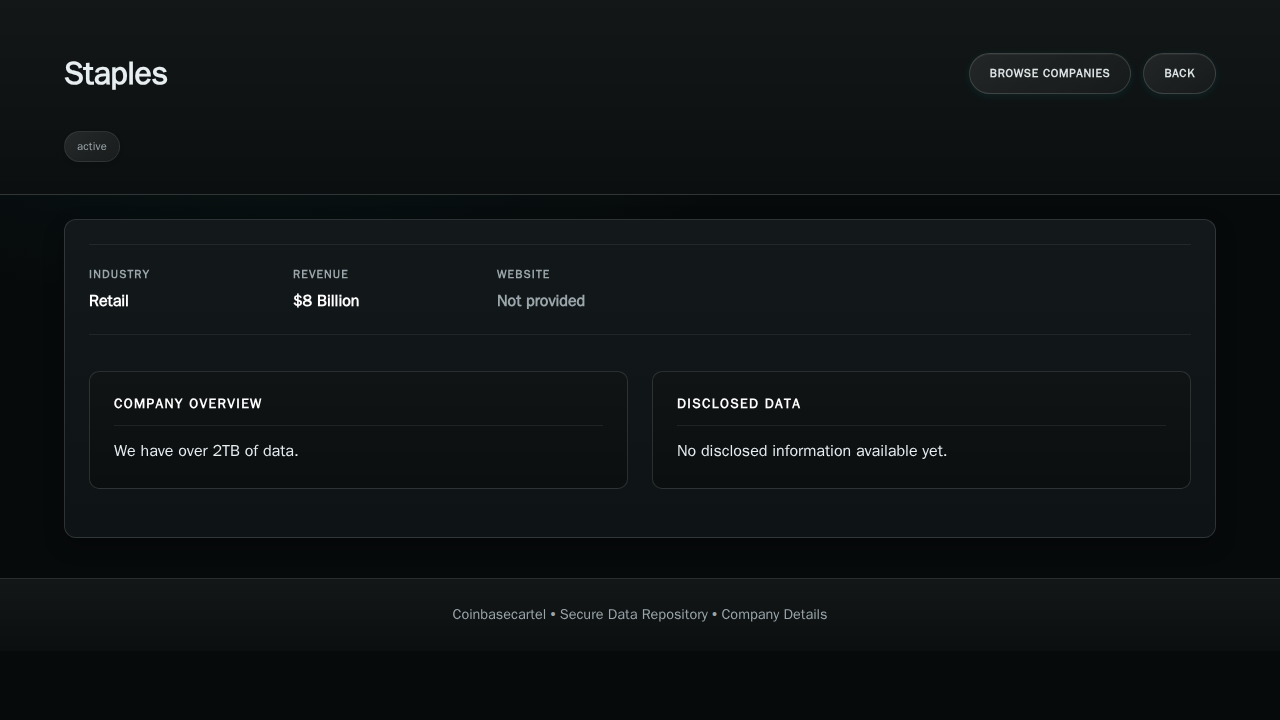The image size is (1280, 720).
Task: Click the Company Overview heading
Action: pyautogui.click(x=188, y=404)
